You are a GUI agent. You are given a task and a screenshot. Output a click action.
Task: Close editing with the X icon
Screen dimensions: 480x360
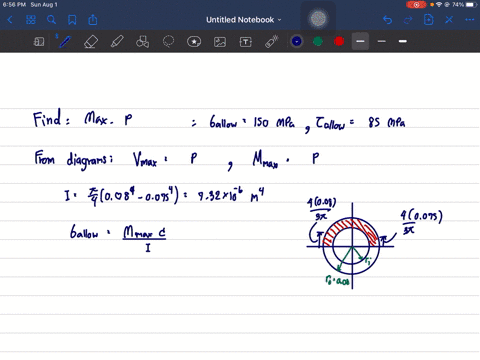coord(449,20)
